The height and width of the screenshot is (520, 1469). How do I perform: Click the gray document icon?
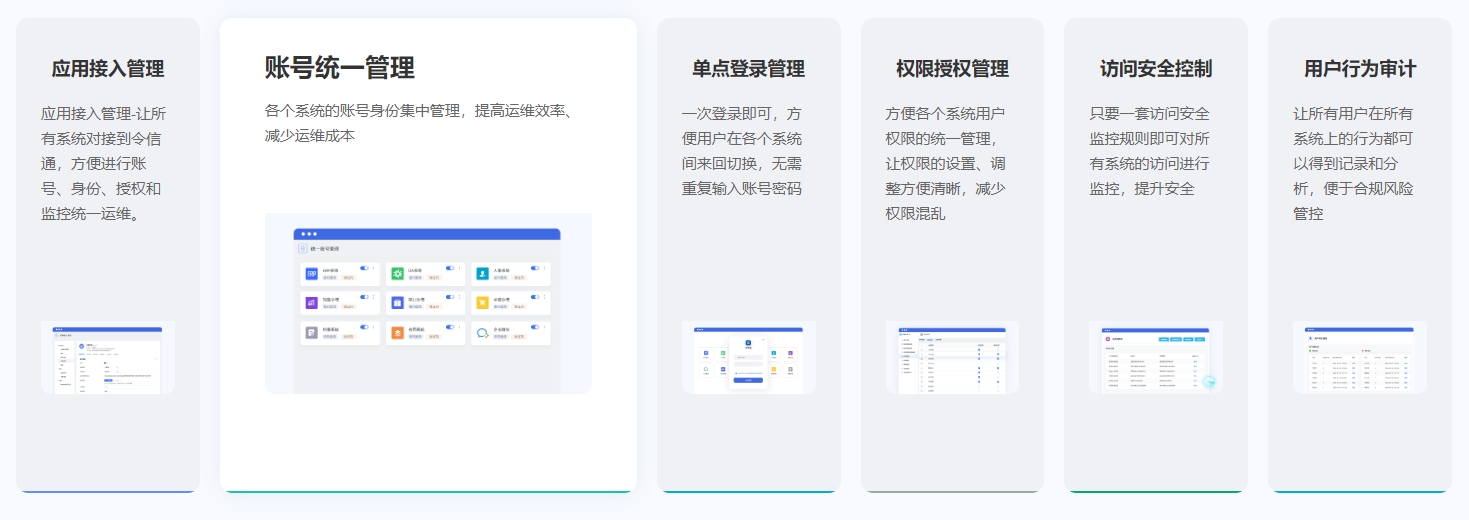tap(312, 333)
